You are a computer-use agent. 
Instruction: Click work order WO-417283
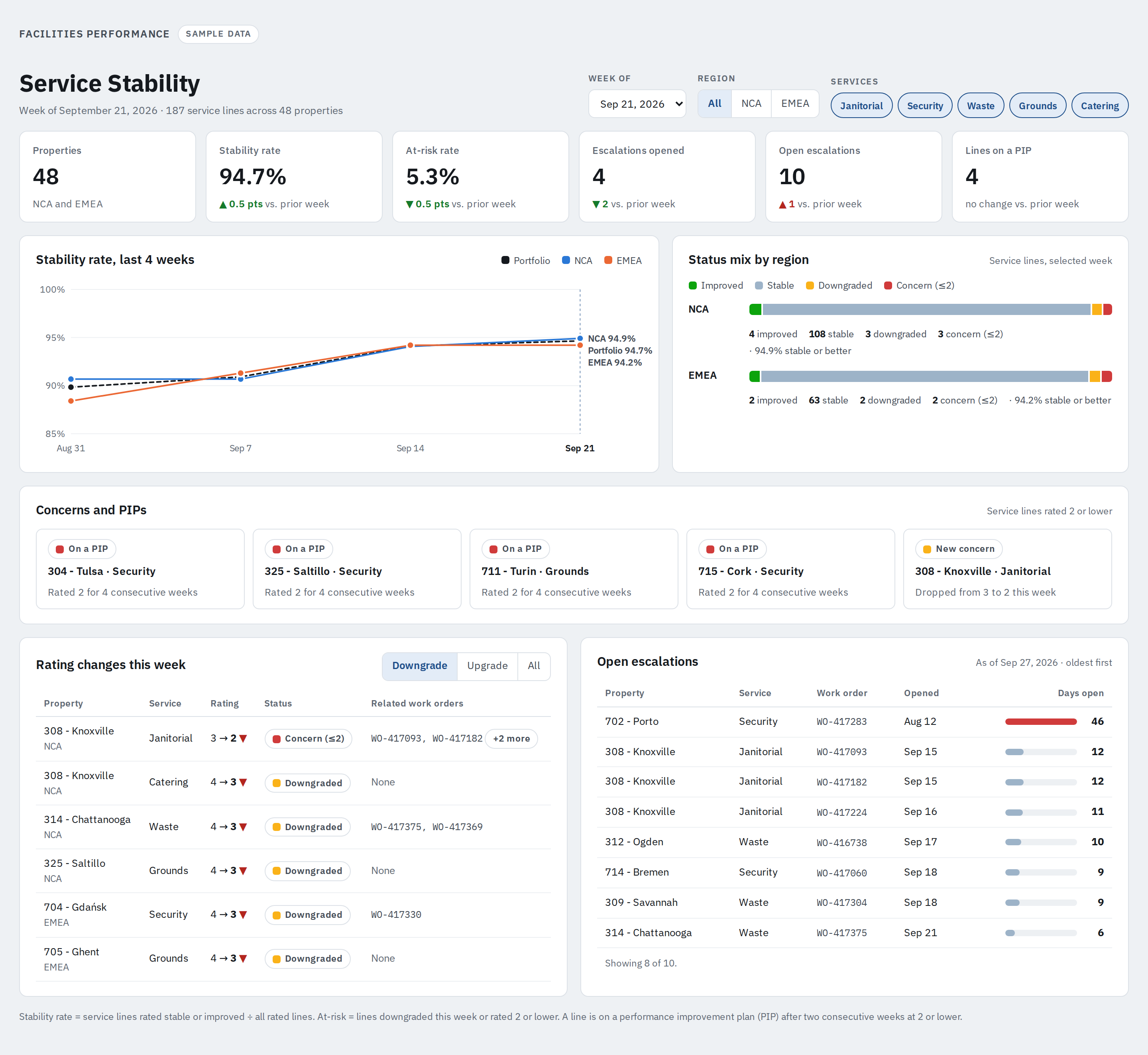coord(841,722)
